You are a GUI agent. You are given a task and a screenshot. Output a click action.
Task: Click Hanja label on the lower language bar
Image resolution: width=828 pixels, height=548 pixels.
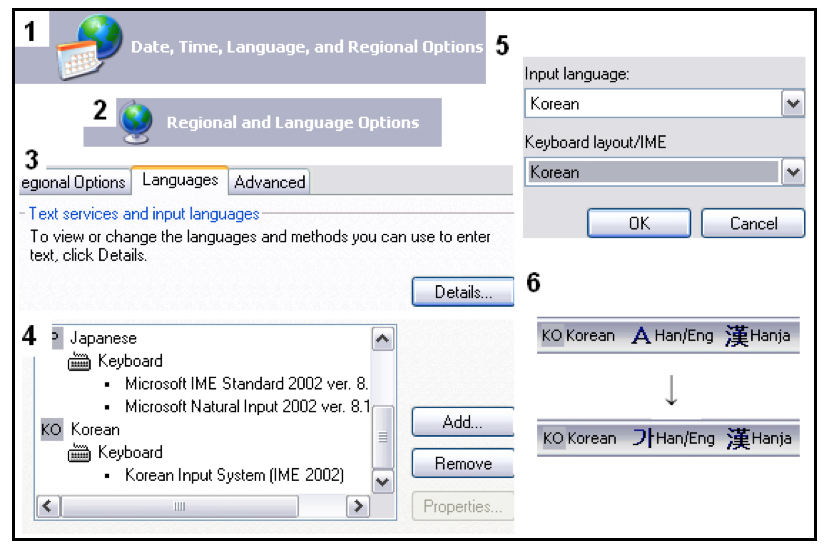click(771, 439)
